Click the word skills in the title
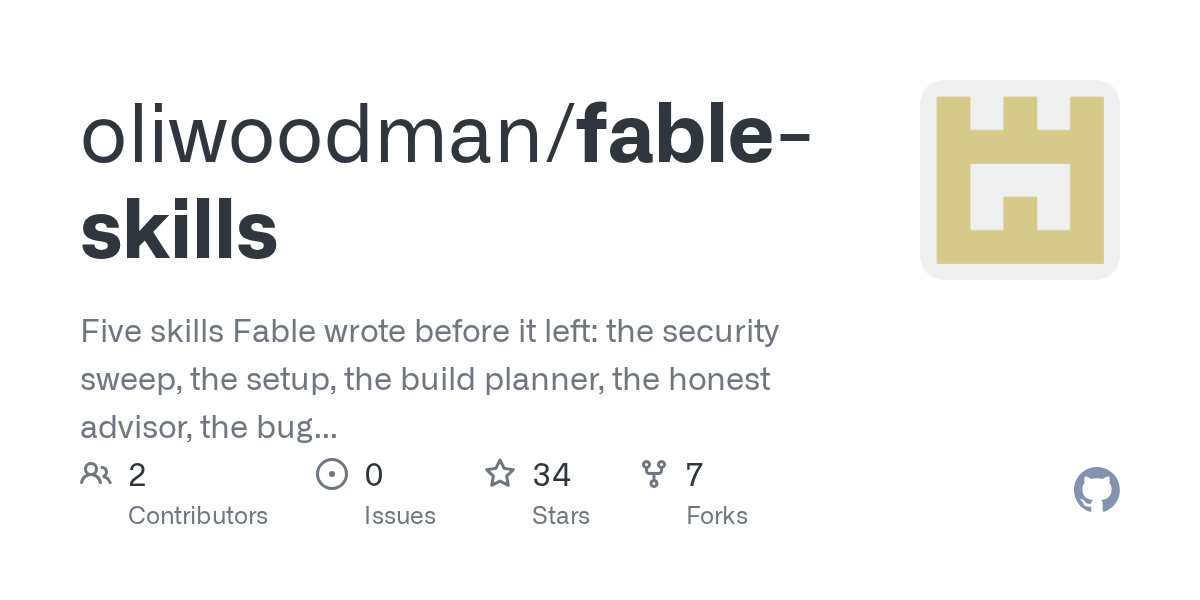The width and height of the screenshot is (1200, 600). [x=179, y=229]
